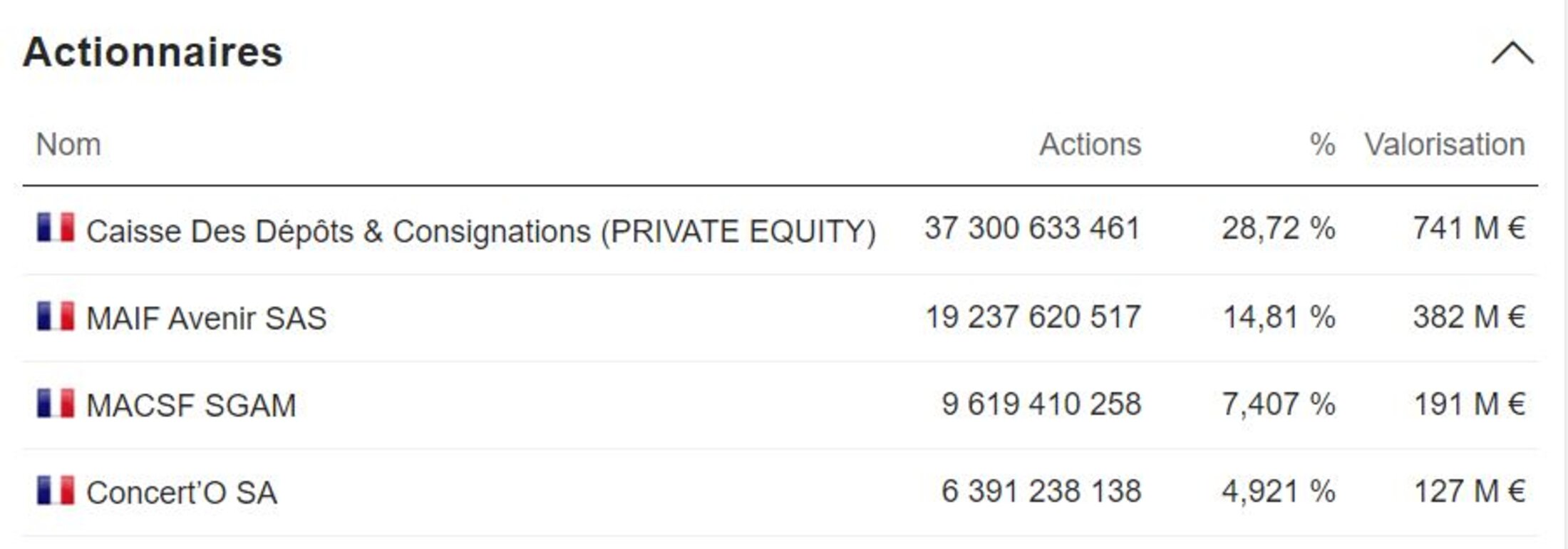Collapse the Actionnaires section chevron
Screen dimensions: 1568x549
pos(1512,53)
